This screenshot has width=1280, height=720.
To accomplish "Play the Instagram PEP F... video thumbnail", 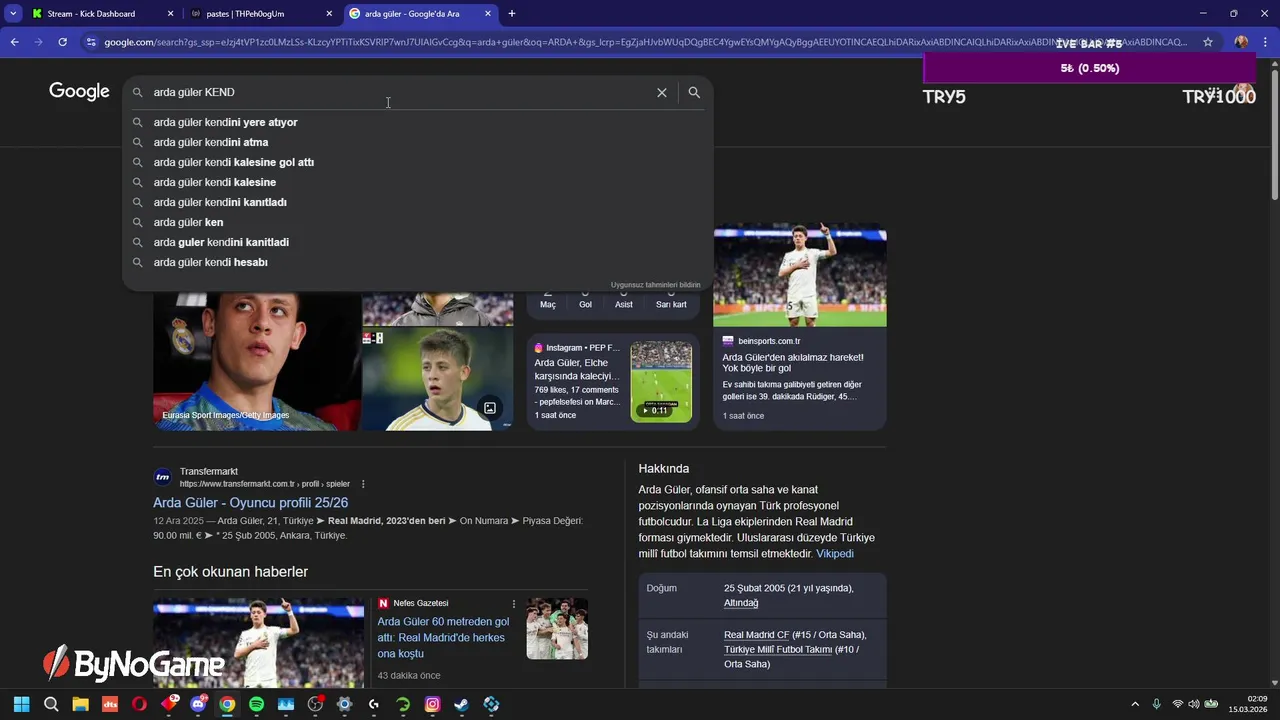I will [x=661, y=381].
